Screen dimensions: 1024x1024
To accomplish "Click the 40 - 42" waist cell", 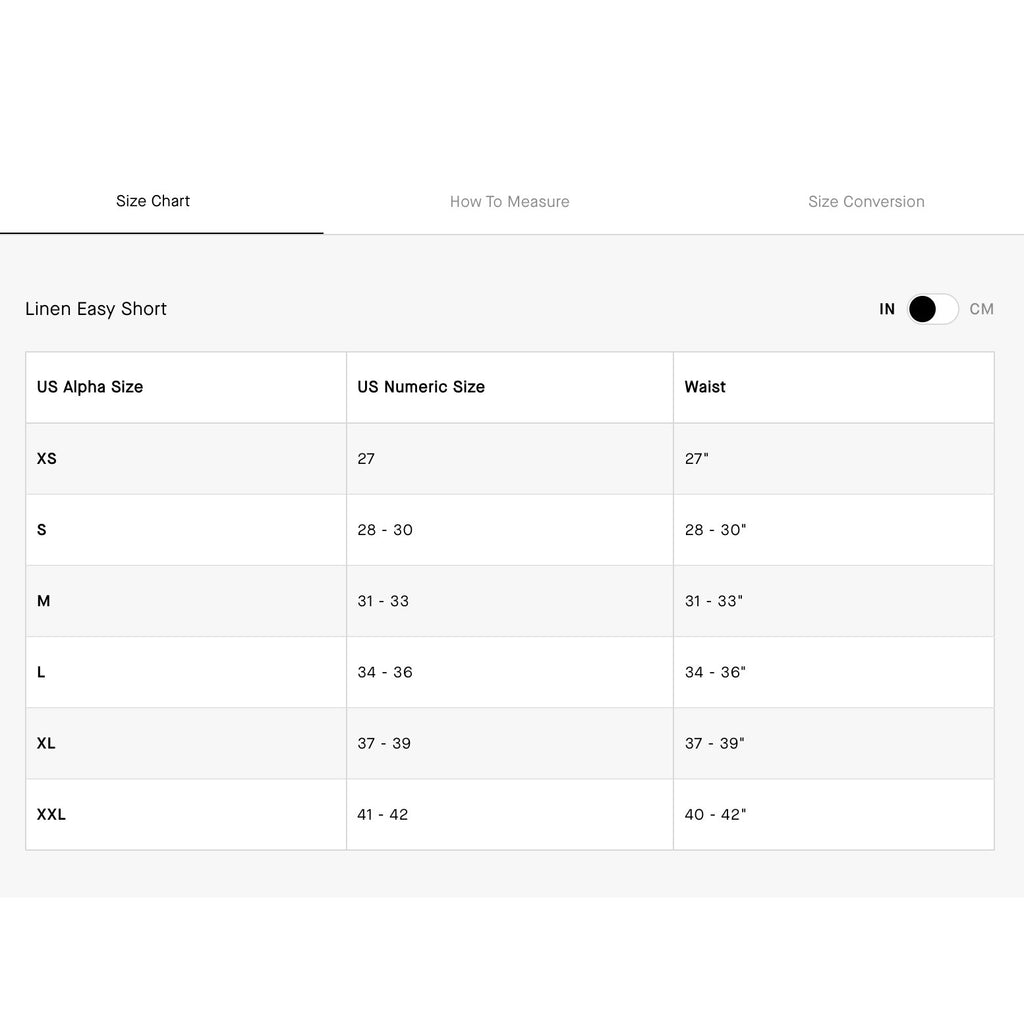I will click(x=715, y=814).
